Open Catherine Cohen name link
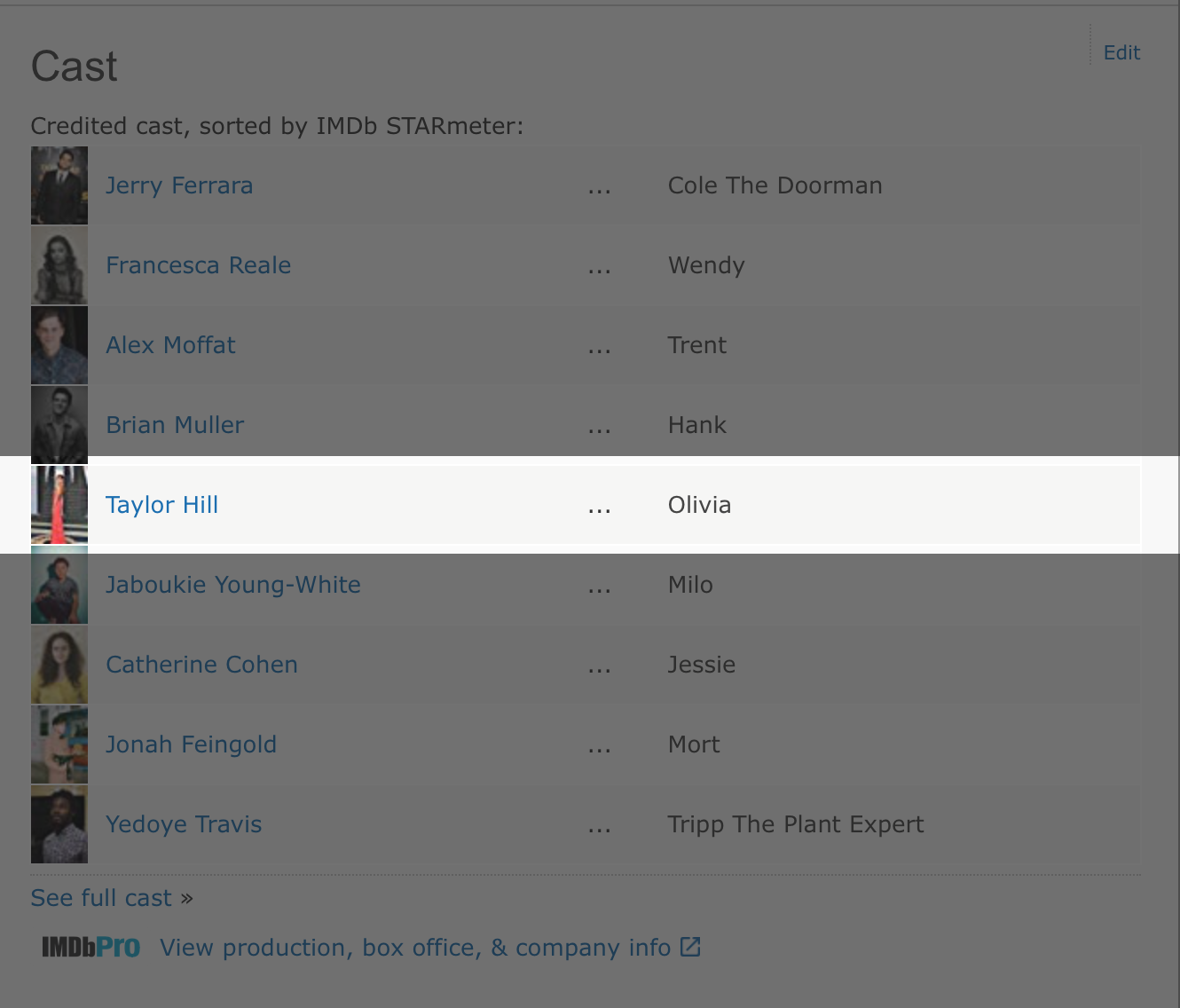Screen dimensions: 1180x1008 point(201,665)
